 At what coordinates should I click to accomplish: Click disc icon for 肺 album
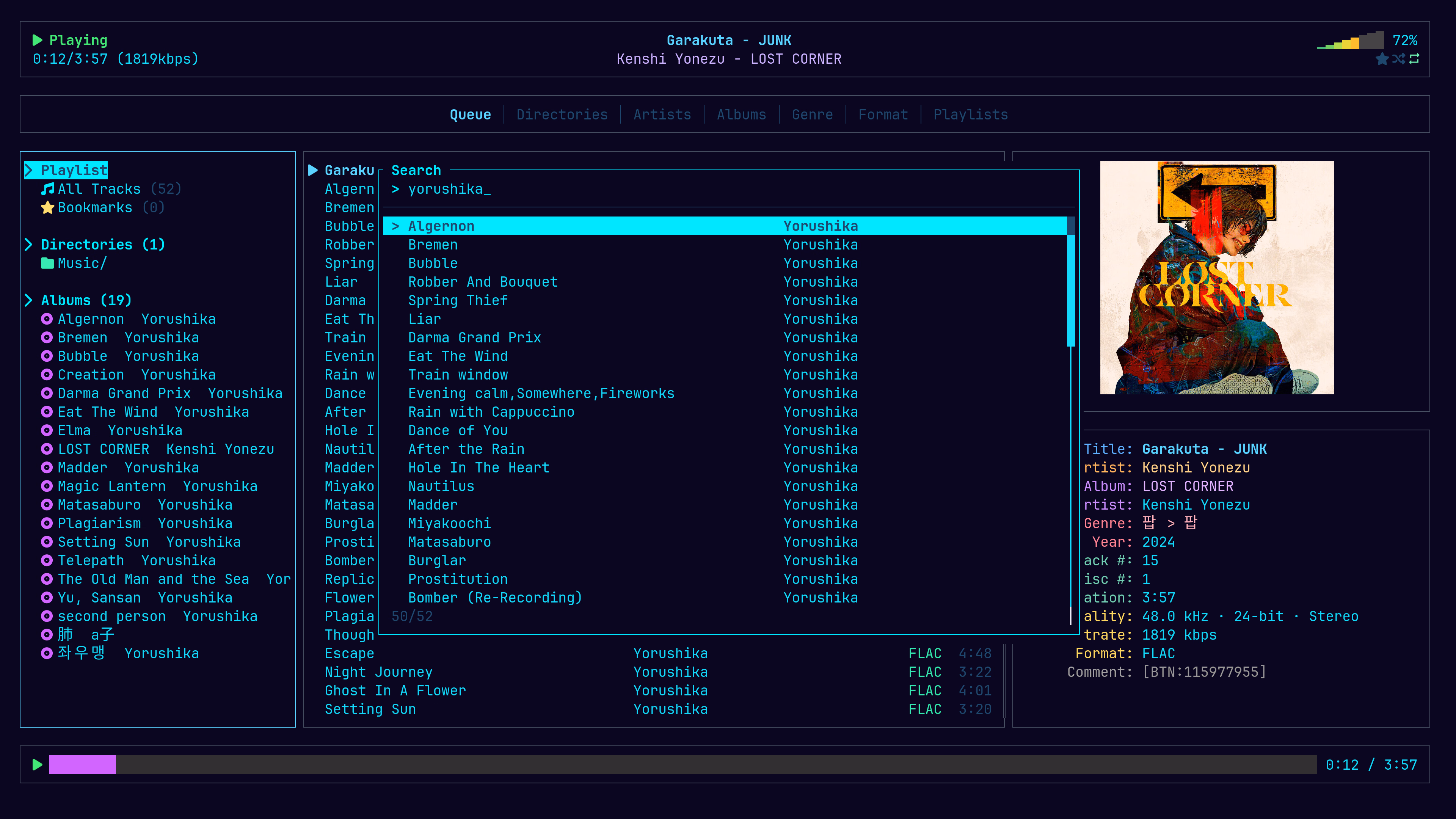(47, 635)
